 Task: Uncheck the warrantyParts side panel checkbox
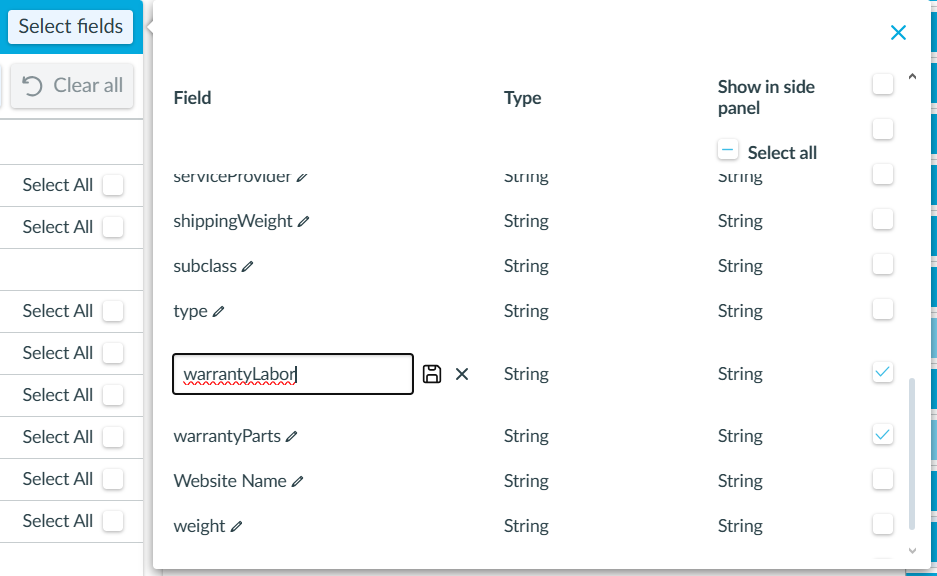point(882,435)
